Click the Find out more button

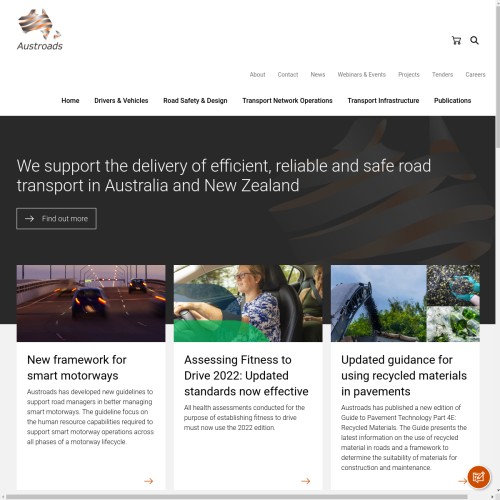click(56, 219)
